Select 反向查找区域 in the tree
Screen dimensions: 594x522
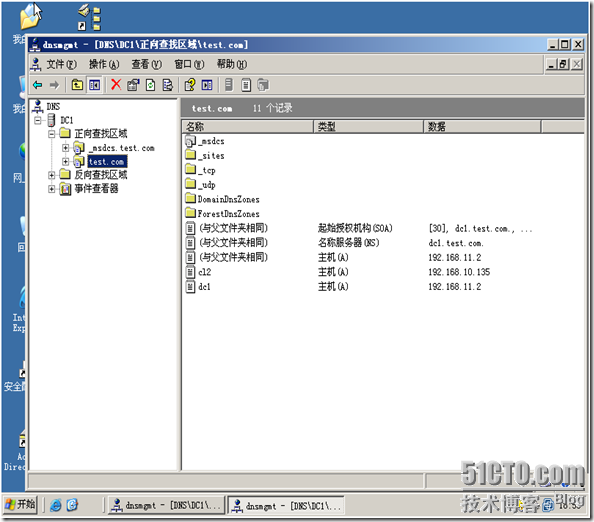pyautogui.click(x=101, y=175)
